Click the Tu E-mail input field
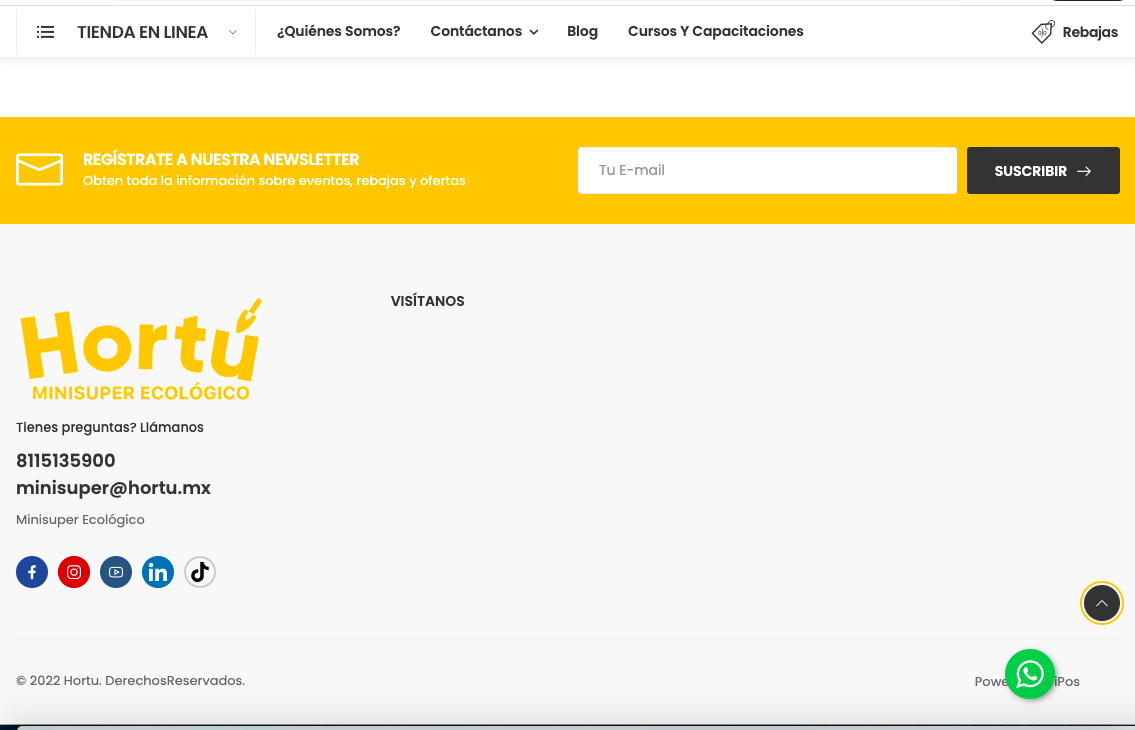1135x730 pixels. click(767, 170)
